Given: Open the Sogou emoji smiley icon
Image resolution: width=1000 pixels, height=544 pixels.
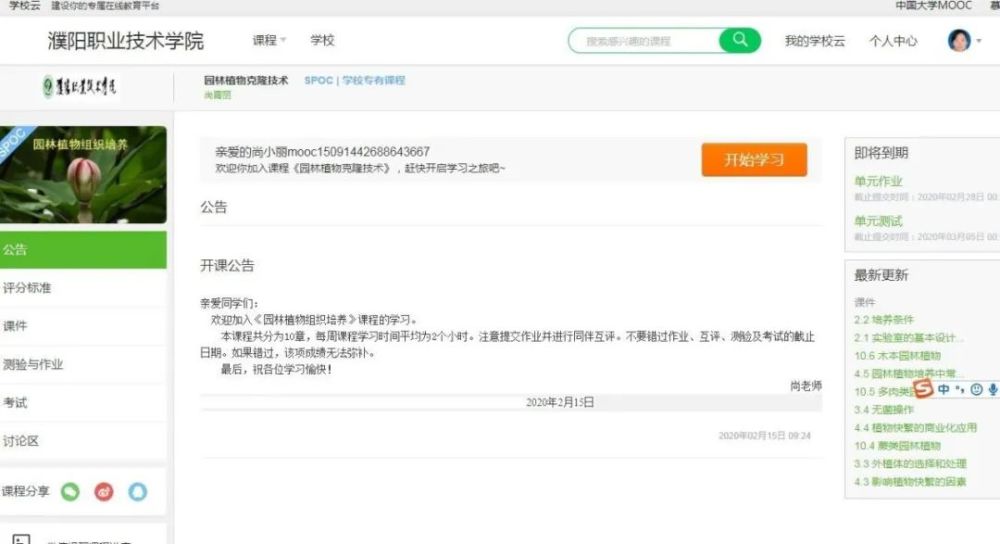Looking at the screenshot, I should pos(976,389).
